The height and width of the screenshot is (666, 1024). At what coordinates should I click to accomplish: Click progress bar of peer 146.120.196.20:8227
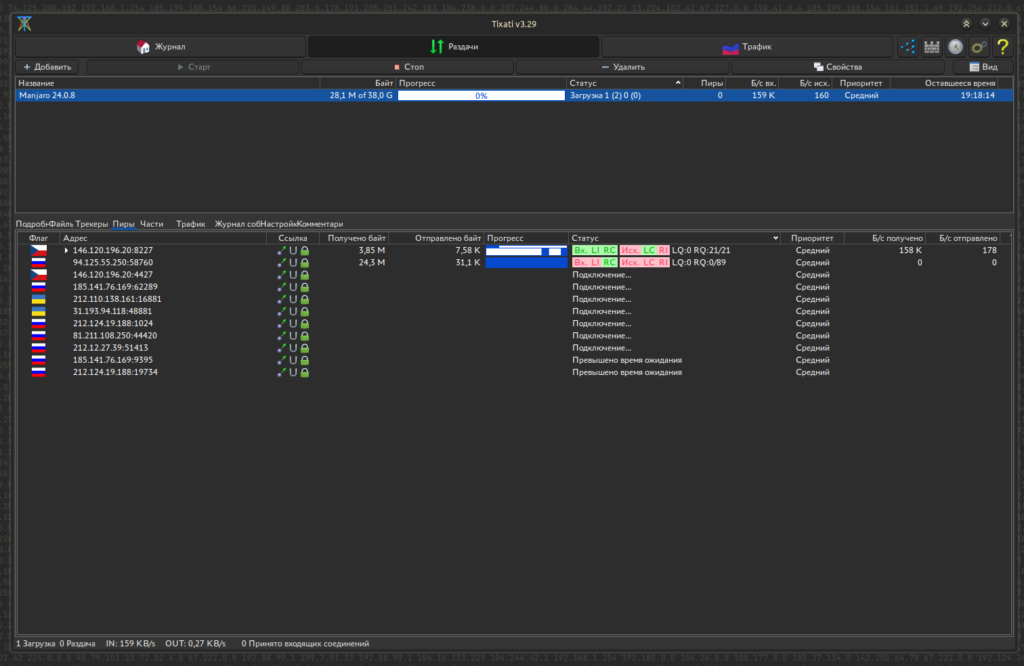point(526,250)
